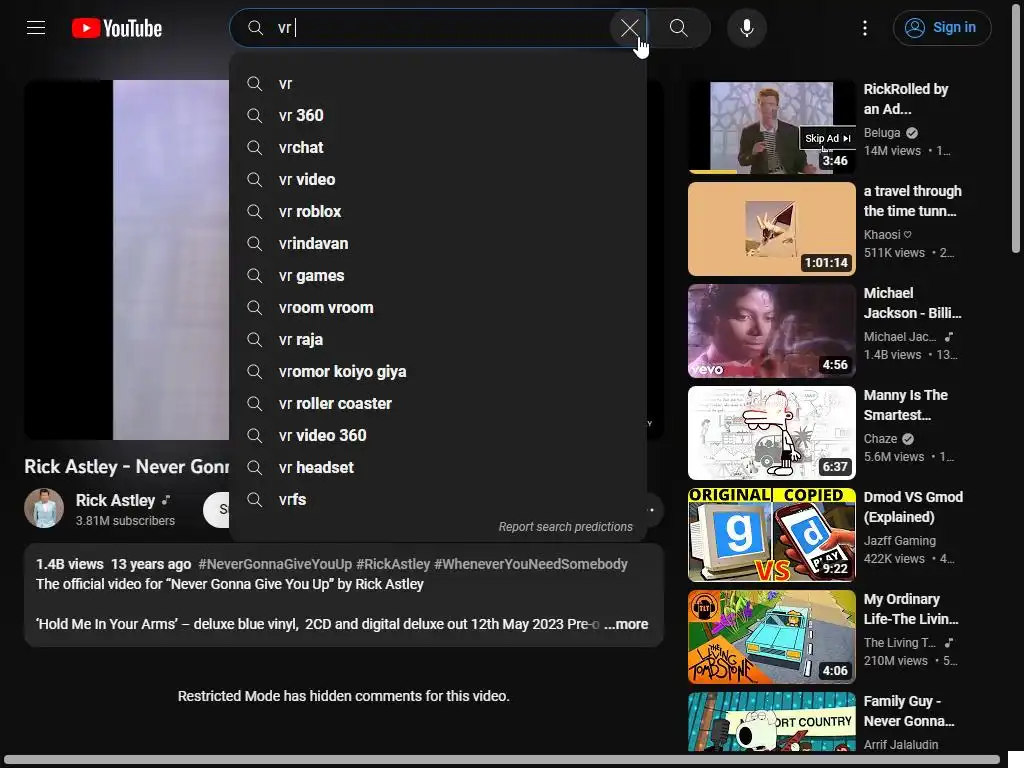
Task: Pick the 'vr headset' suggestion
Action: click(x=438, y=468)
